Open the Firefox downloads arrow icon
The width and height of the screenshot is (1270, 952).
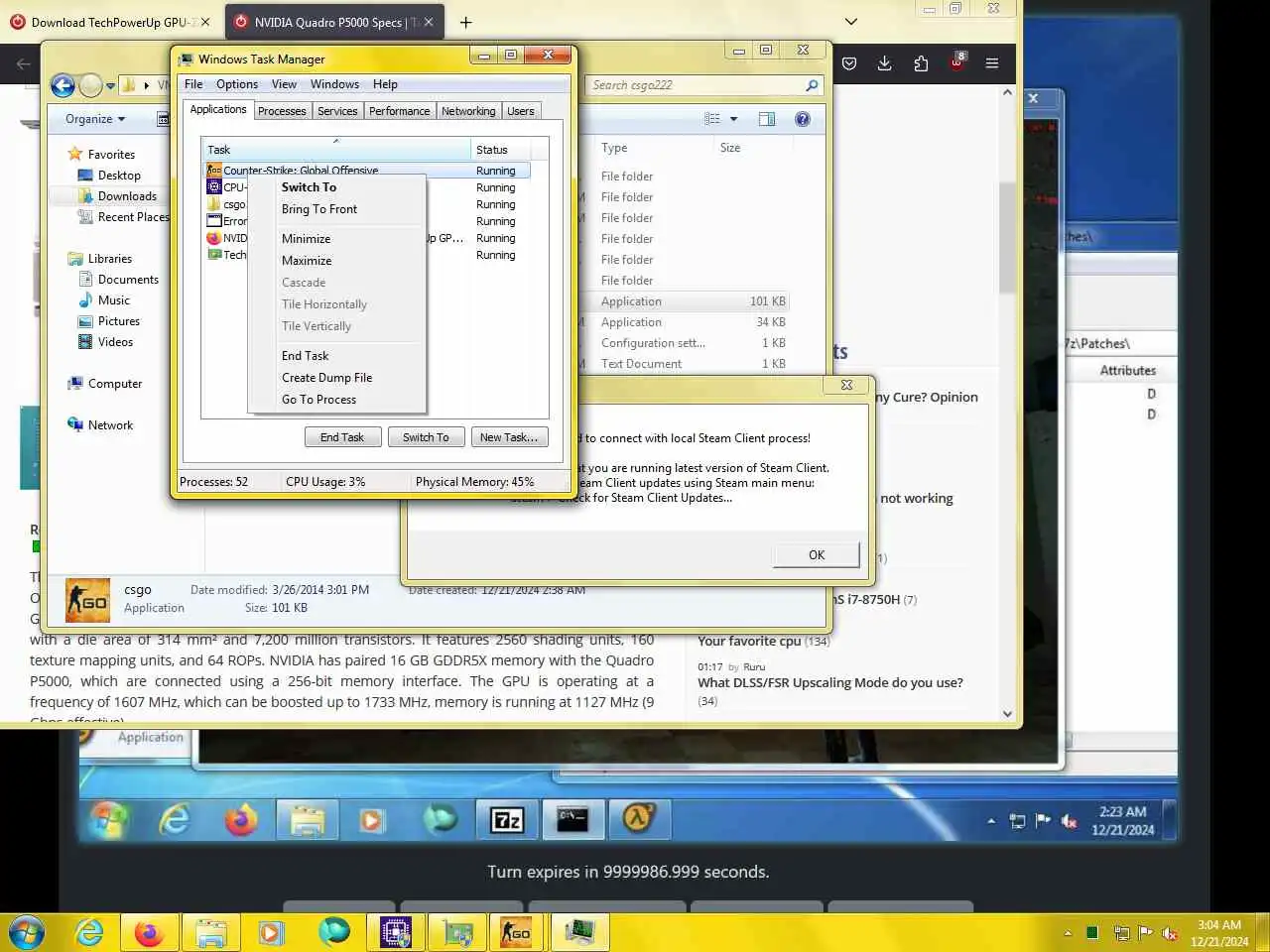[885, 63]
